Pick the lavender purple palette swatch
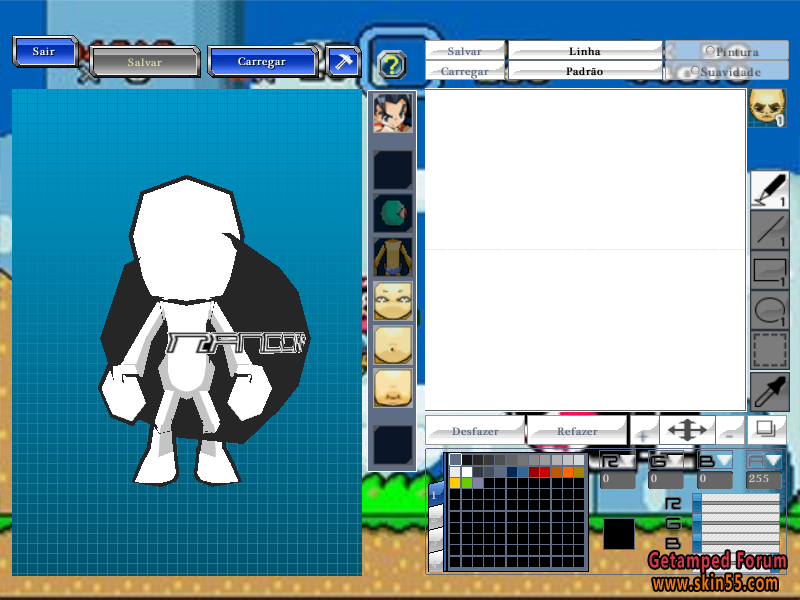This screenshot has width=800, height=600. pyautogui.click(x=478, y=483)
